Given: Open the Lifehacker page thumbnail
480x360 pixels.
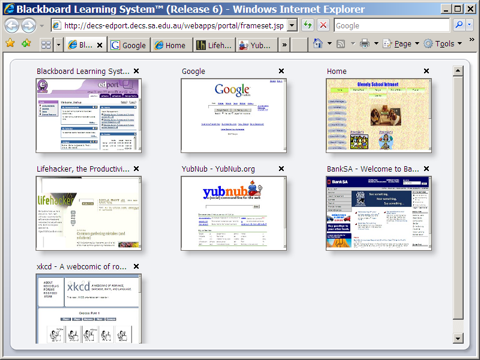Looking at the screenshot, I should (x=89, y=213).
